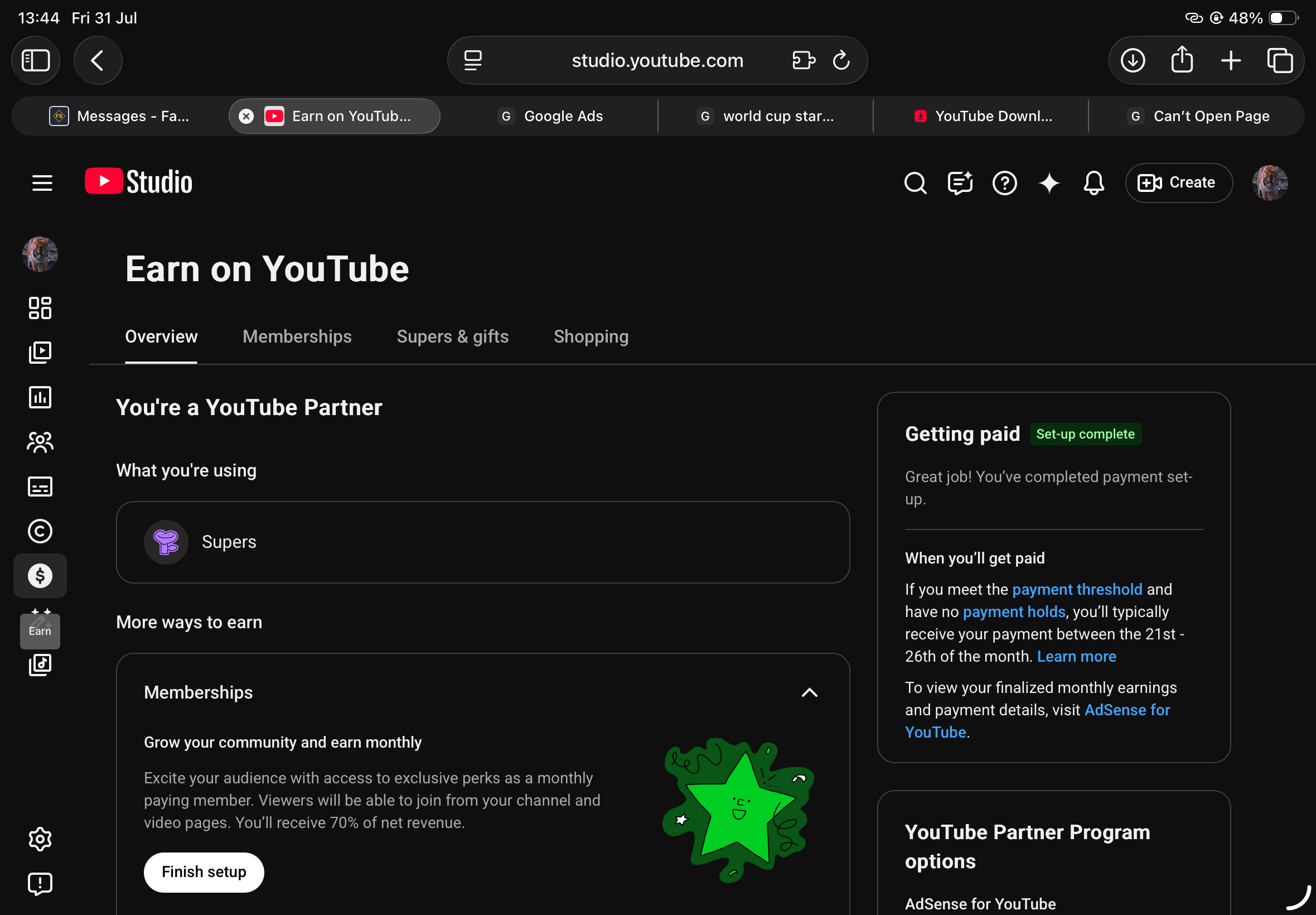Screen dimensions: 1316x915
Task: Open the Content sidebar icon
Action: pyautogui.click(x=40, y=353)
